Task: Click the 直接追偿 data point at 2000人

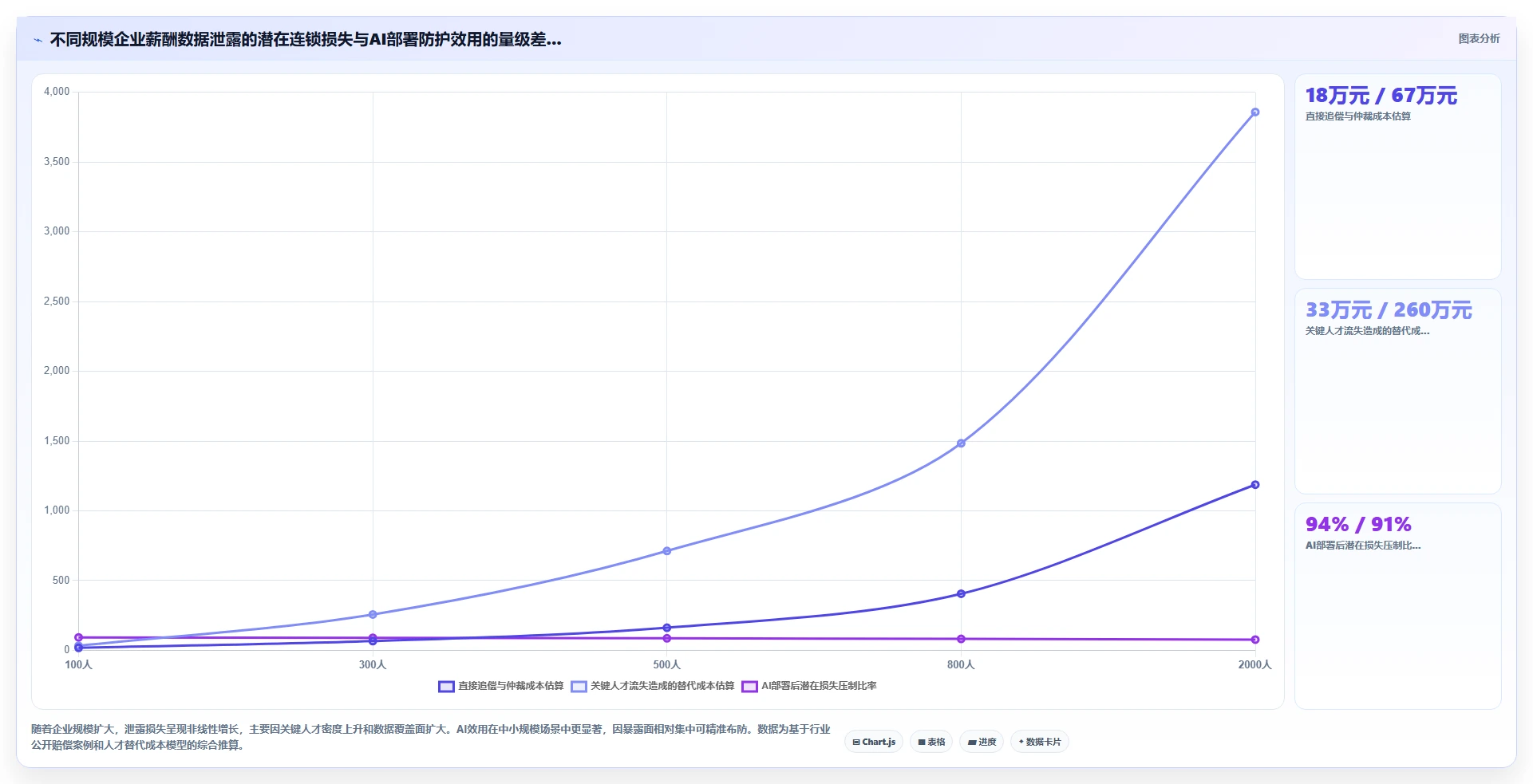Action: (1255, 485)
